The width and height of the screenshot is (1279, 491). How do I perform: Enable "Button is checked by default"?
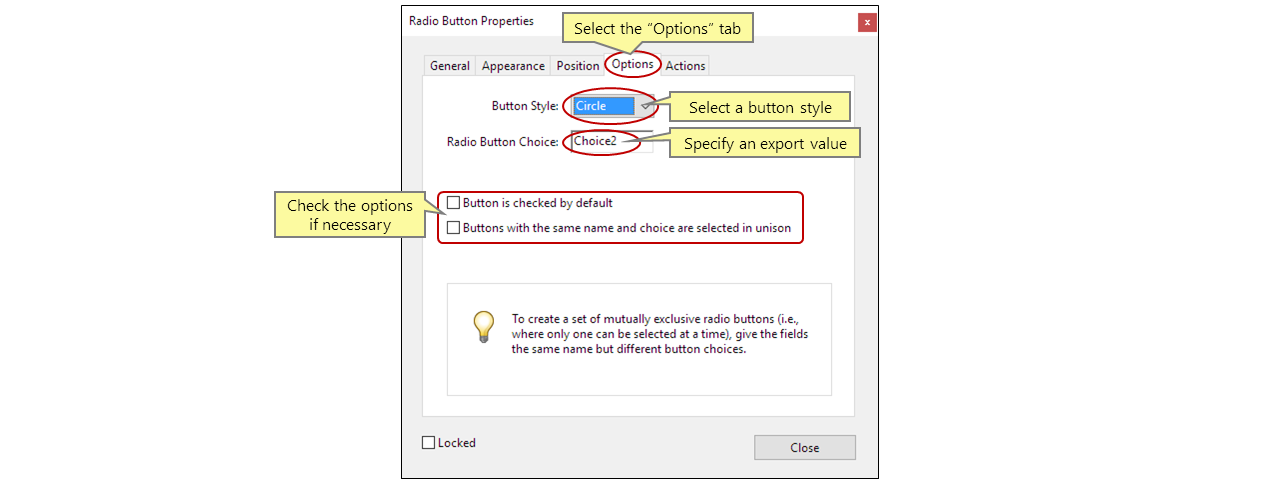click(454, 203)
